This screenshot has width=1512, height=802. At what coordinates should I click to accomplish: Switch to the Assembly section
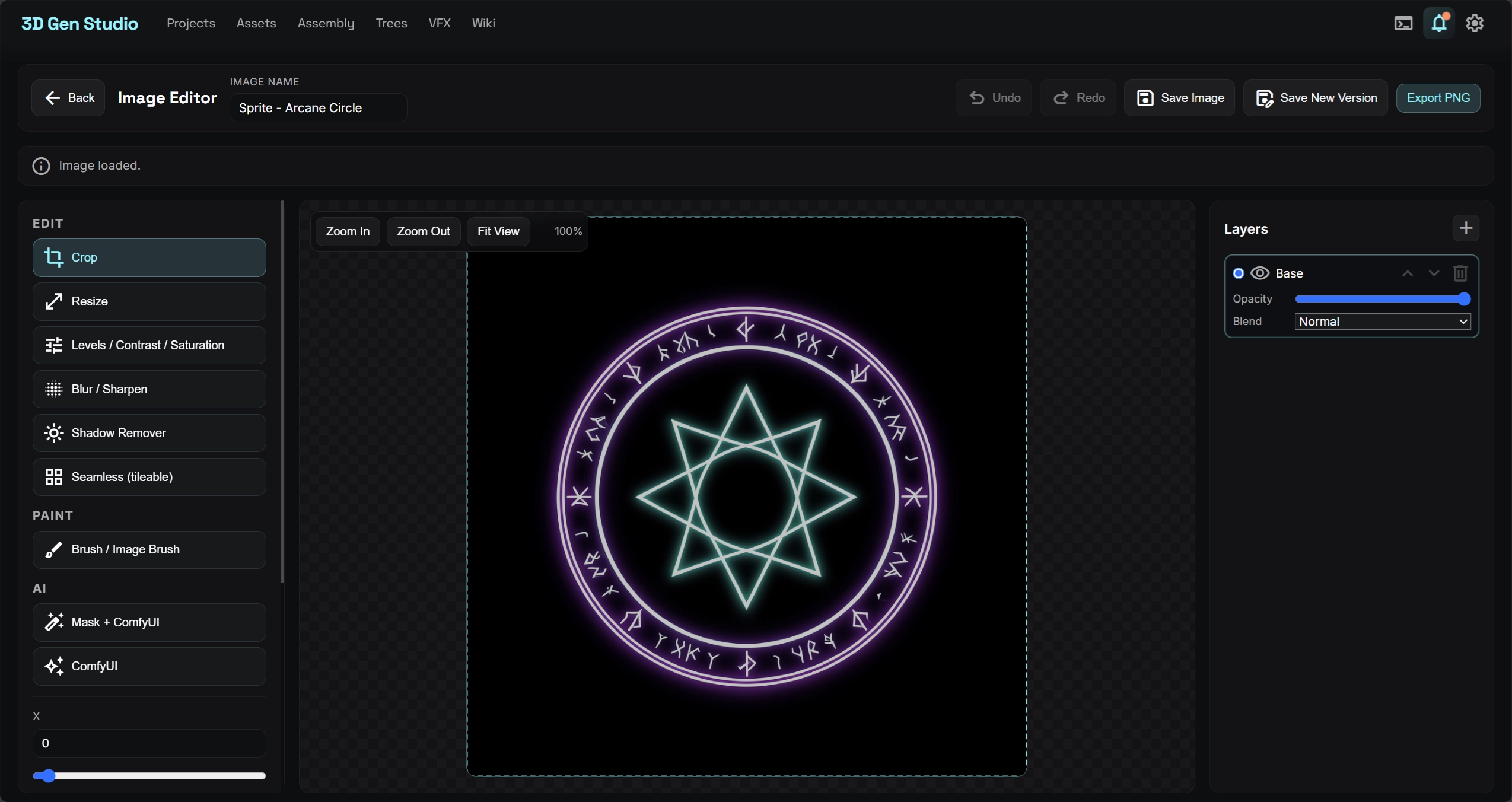click(x=326, y=23)
